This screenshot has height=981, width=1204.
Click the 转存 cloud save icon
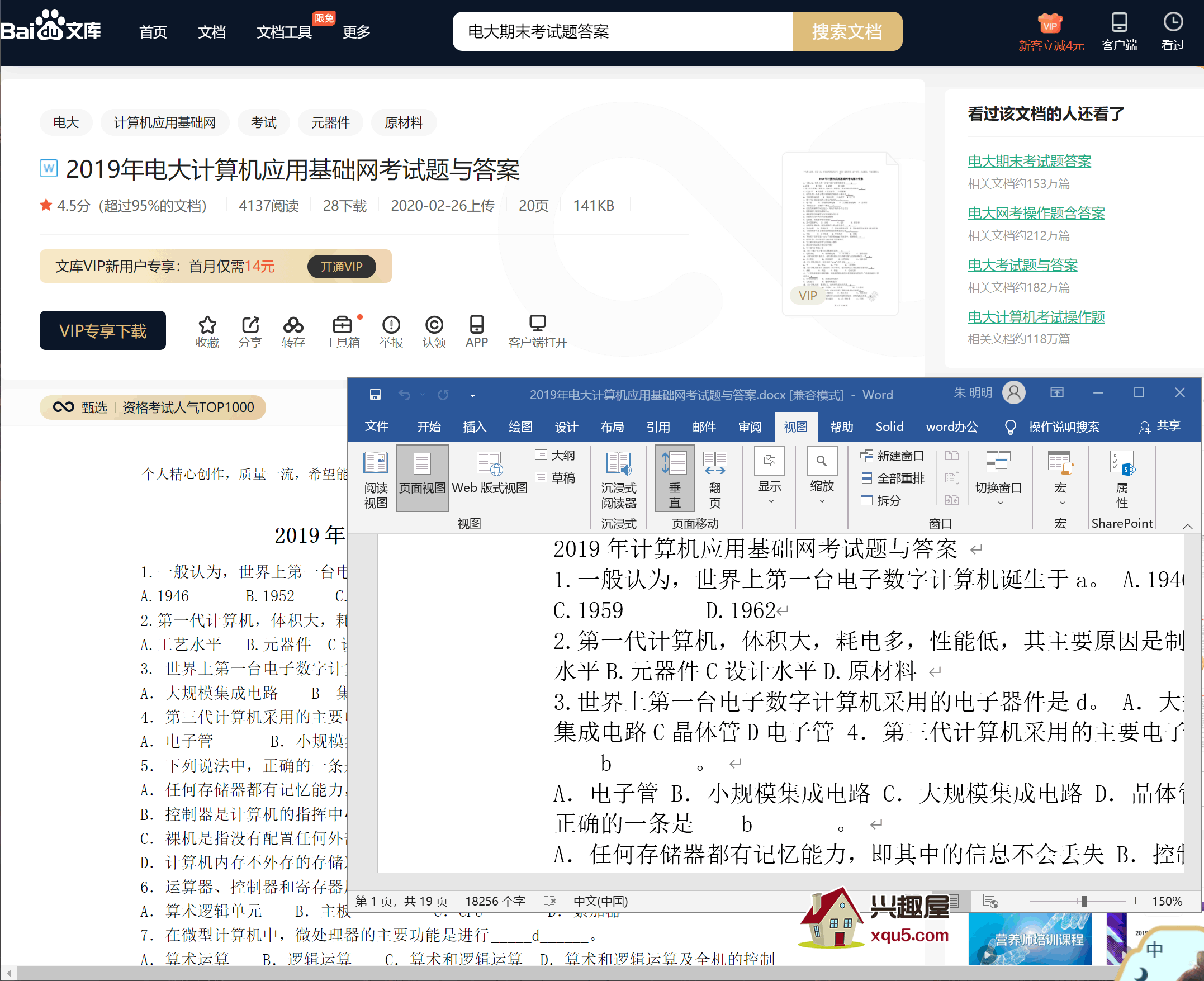(293, 325)
